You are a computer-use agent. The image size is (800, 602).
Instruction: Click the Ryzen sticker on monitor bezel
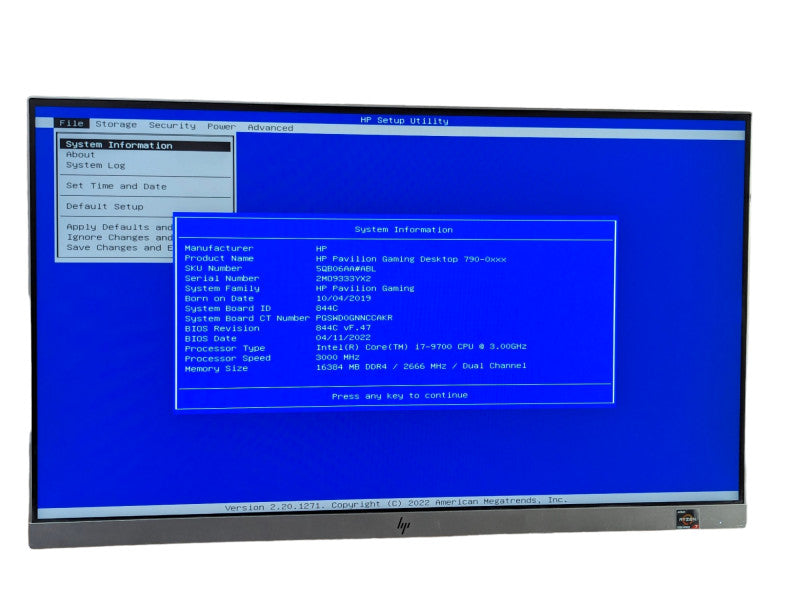coord(687,519)
